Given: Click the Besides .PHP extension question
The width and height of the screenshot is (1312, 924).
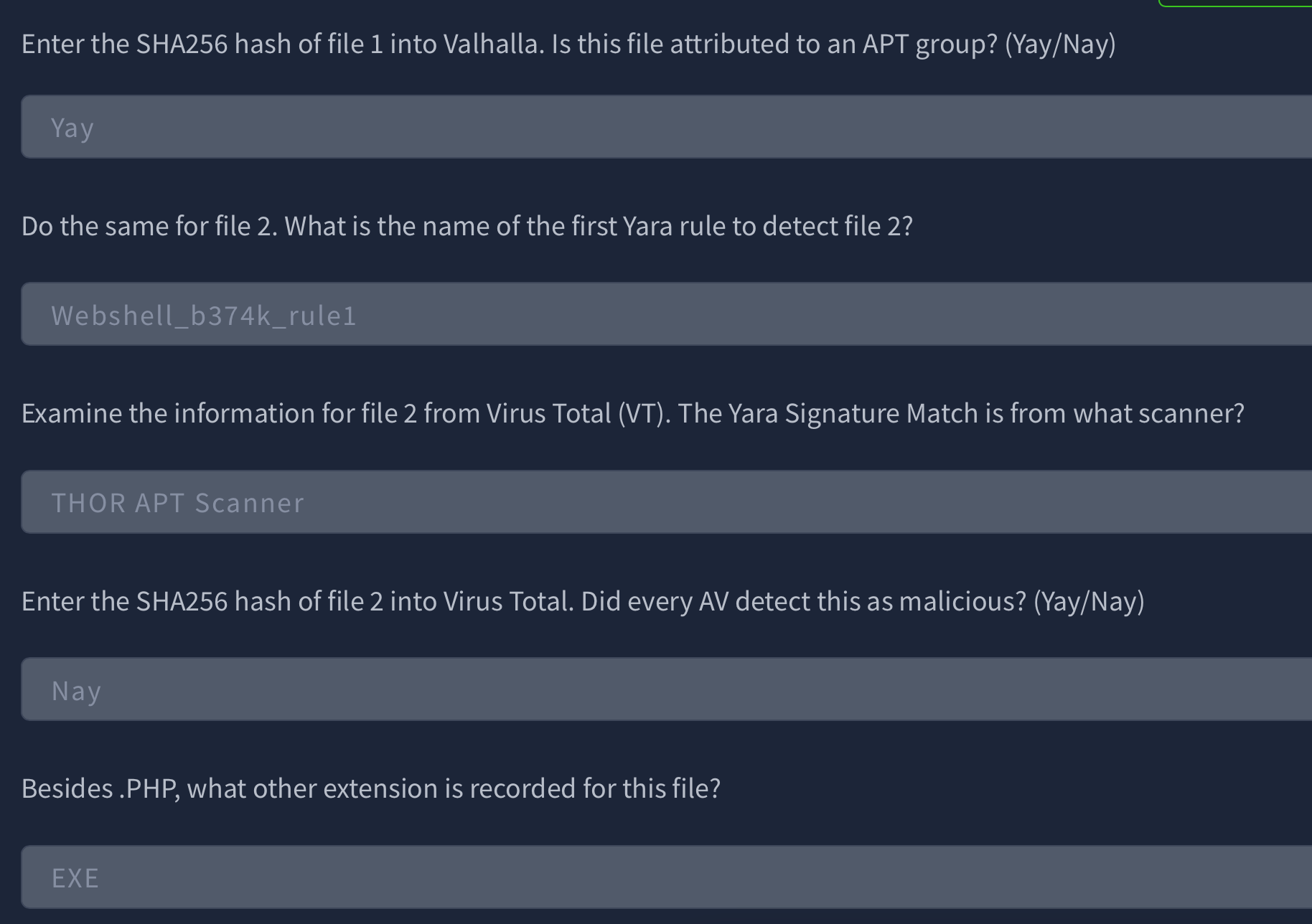Looking at the screenshot, I should click(371, 789).
